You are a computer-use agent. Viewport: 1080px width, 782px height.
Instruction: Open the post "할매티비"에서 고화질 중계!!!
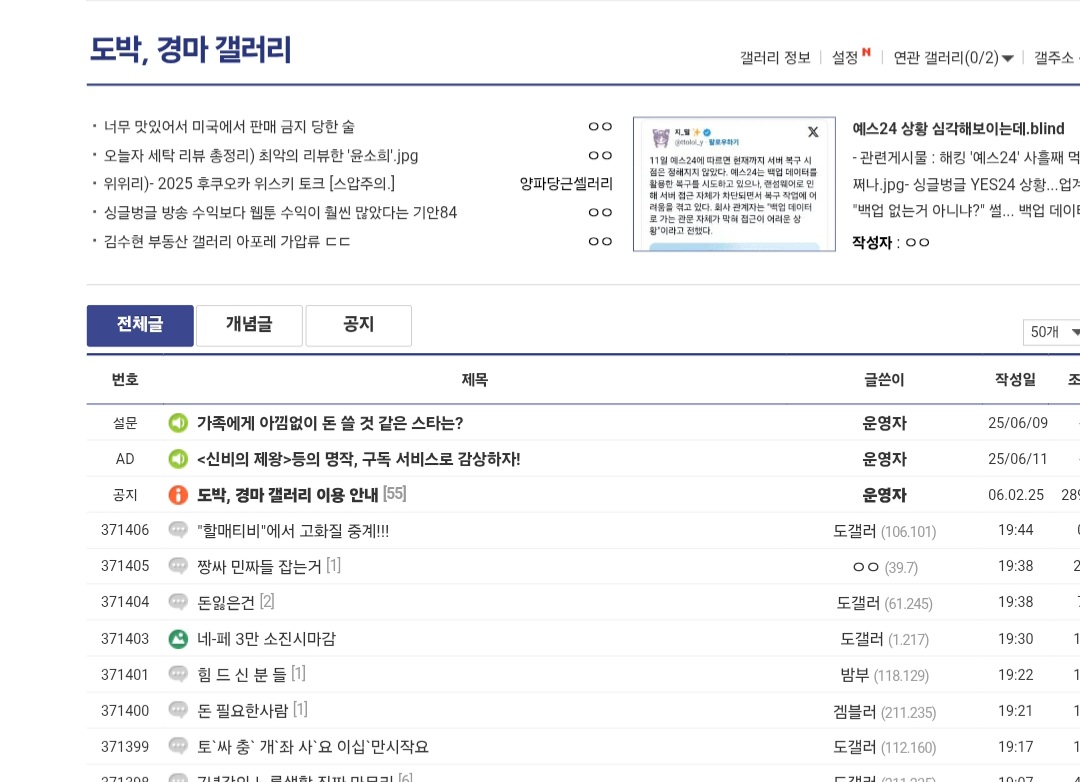[293, 531]
